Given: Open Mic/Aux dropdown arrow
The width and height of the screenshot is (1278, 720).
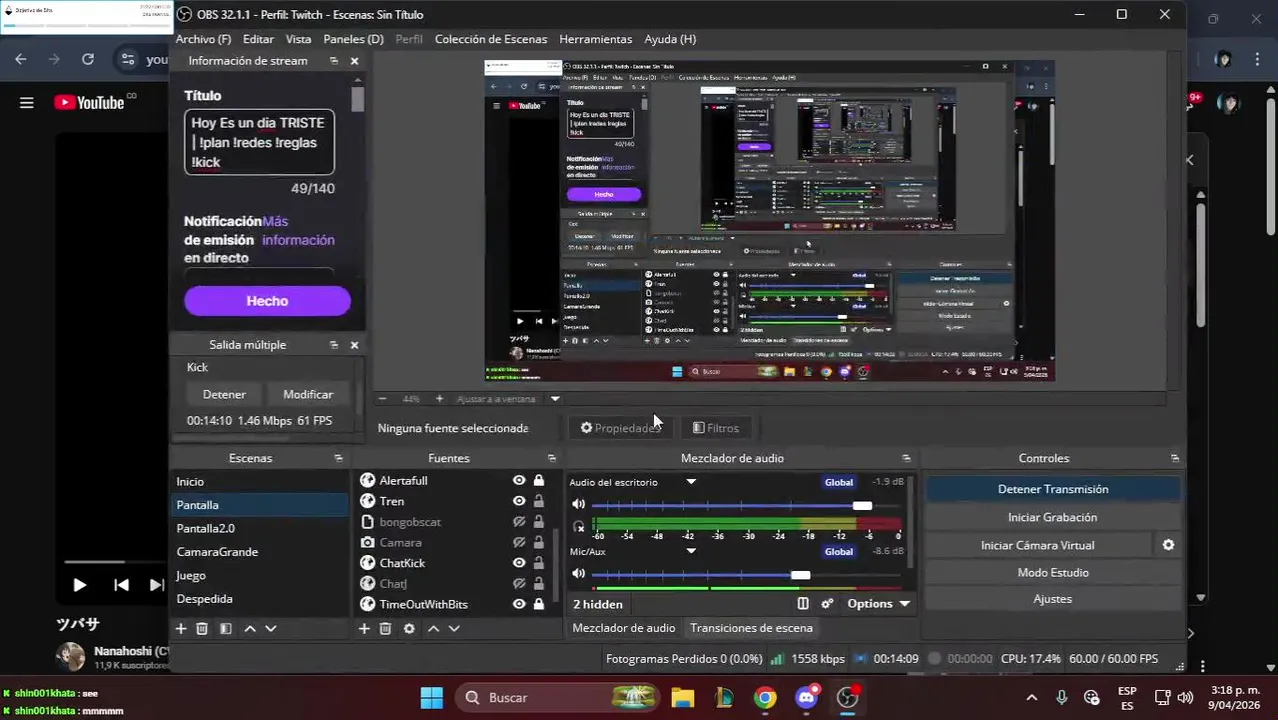Looking at the screenshot, I should [x=690, y=551].
